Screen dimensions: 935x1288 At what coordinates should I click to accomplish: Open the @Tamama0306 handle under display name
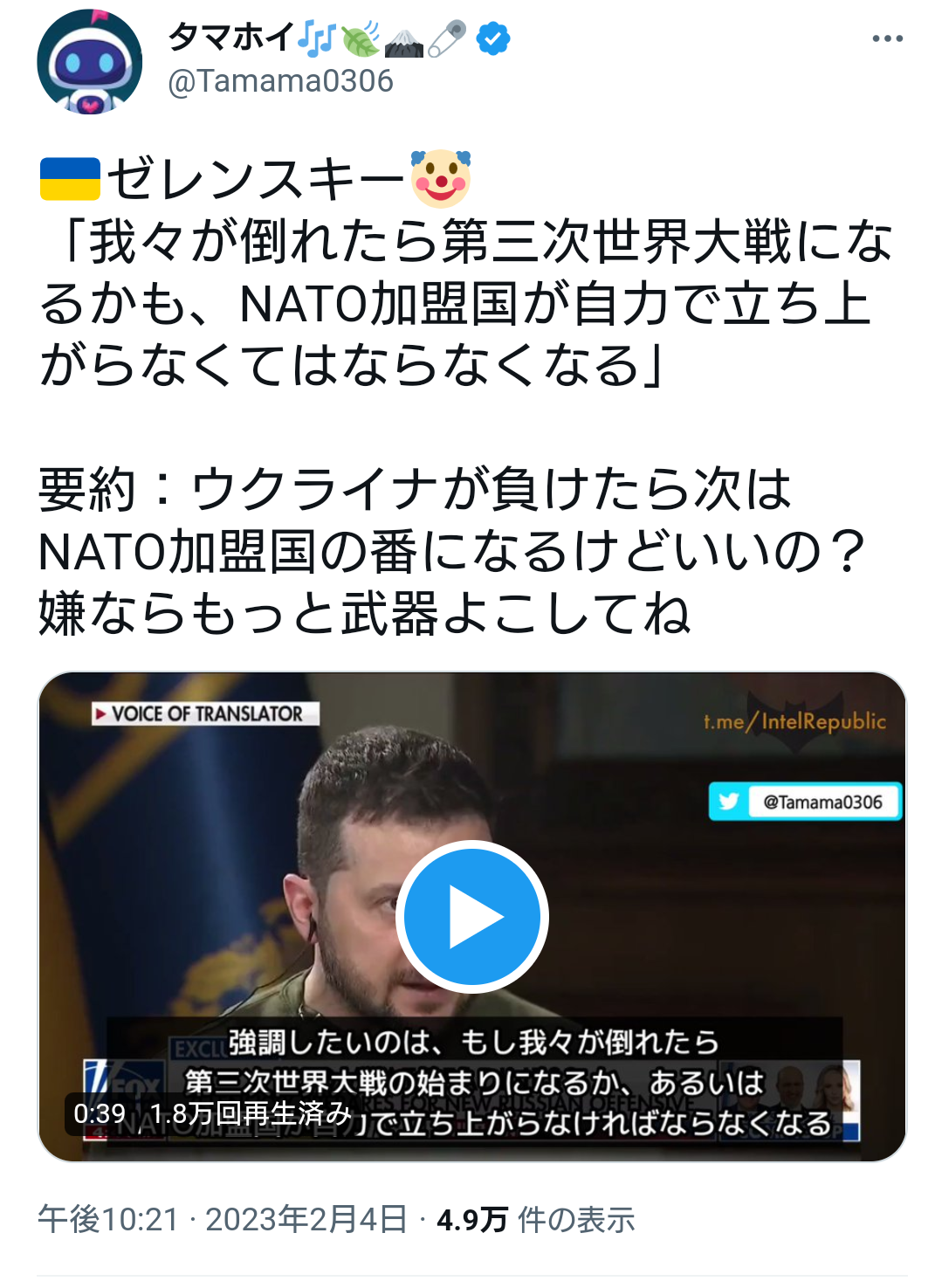(x=280, y=81)
